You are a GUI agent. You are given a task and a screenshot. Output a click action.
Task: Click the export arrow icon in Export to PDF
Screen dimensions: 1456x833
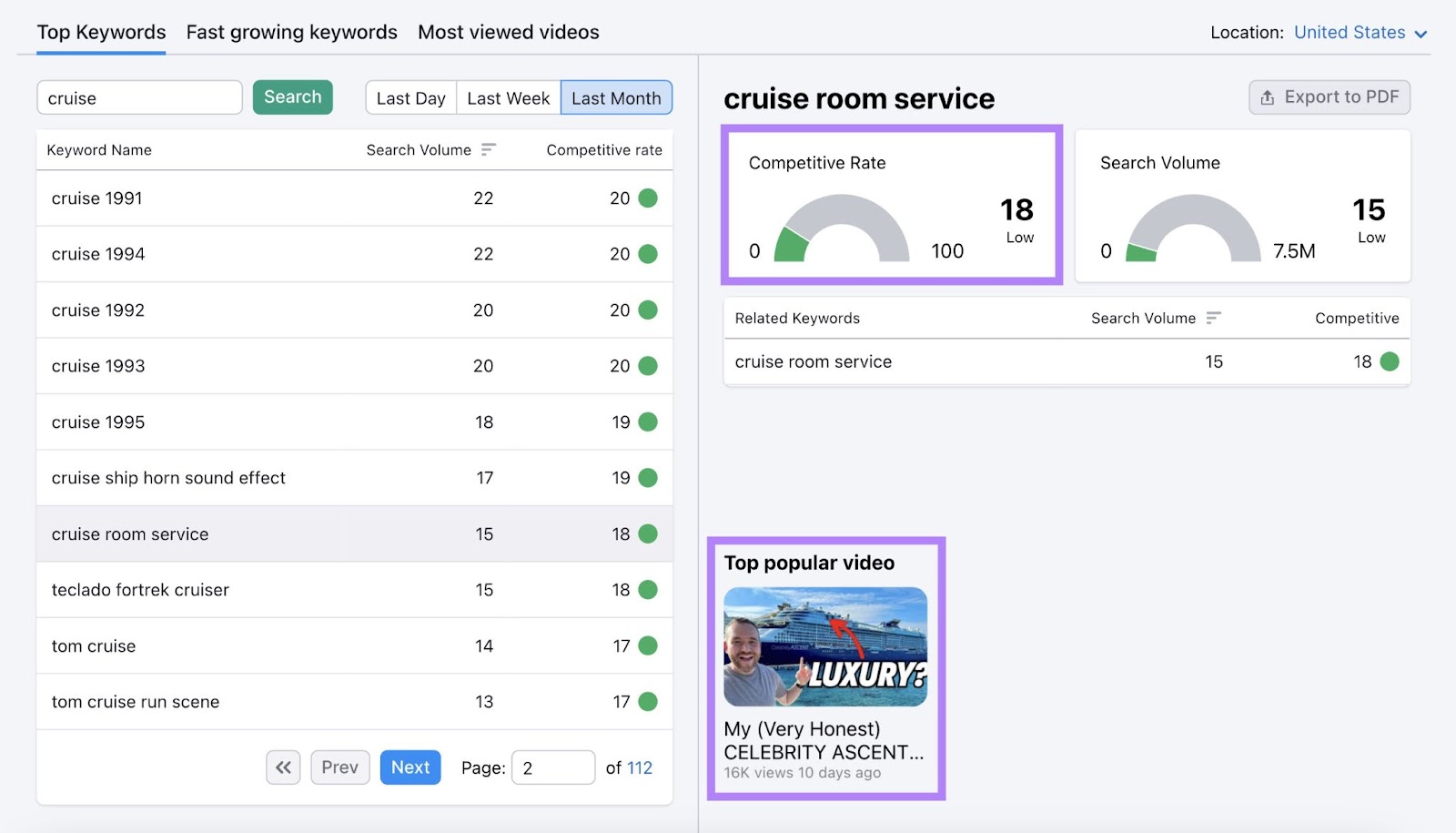1266,97
